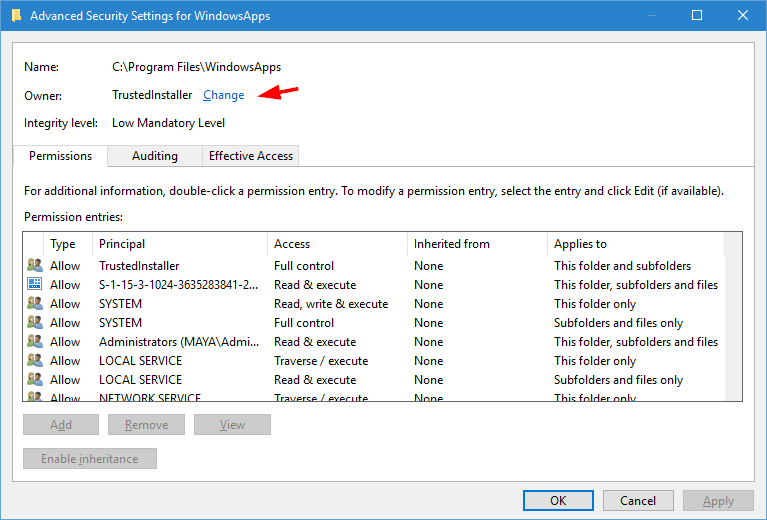Click the Add button
The width and height of the screenshot is (767, 520).
click(x=61, y=425)
